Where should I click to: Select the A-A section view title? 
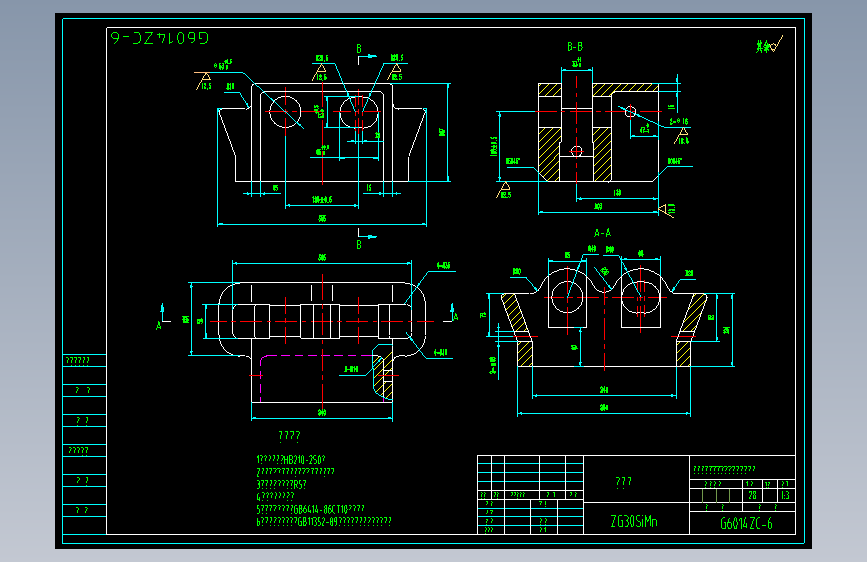[x=602, y=233]
